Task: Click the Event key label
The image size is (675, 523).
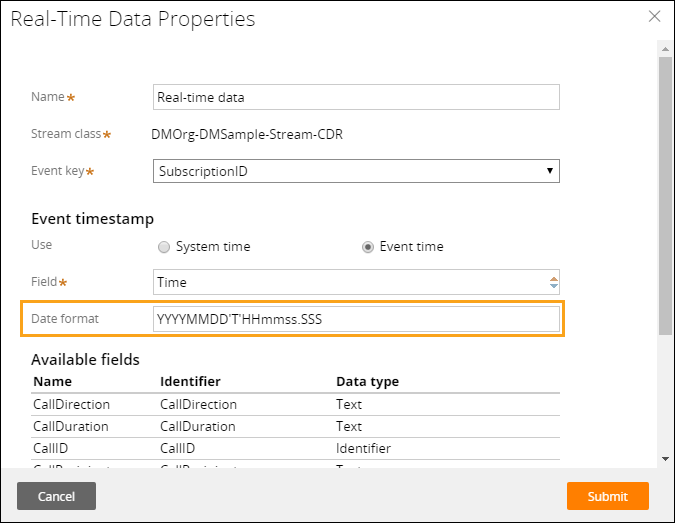Action: pos(58,171)
